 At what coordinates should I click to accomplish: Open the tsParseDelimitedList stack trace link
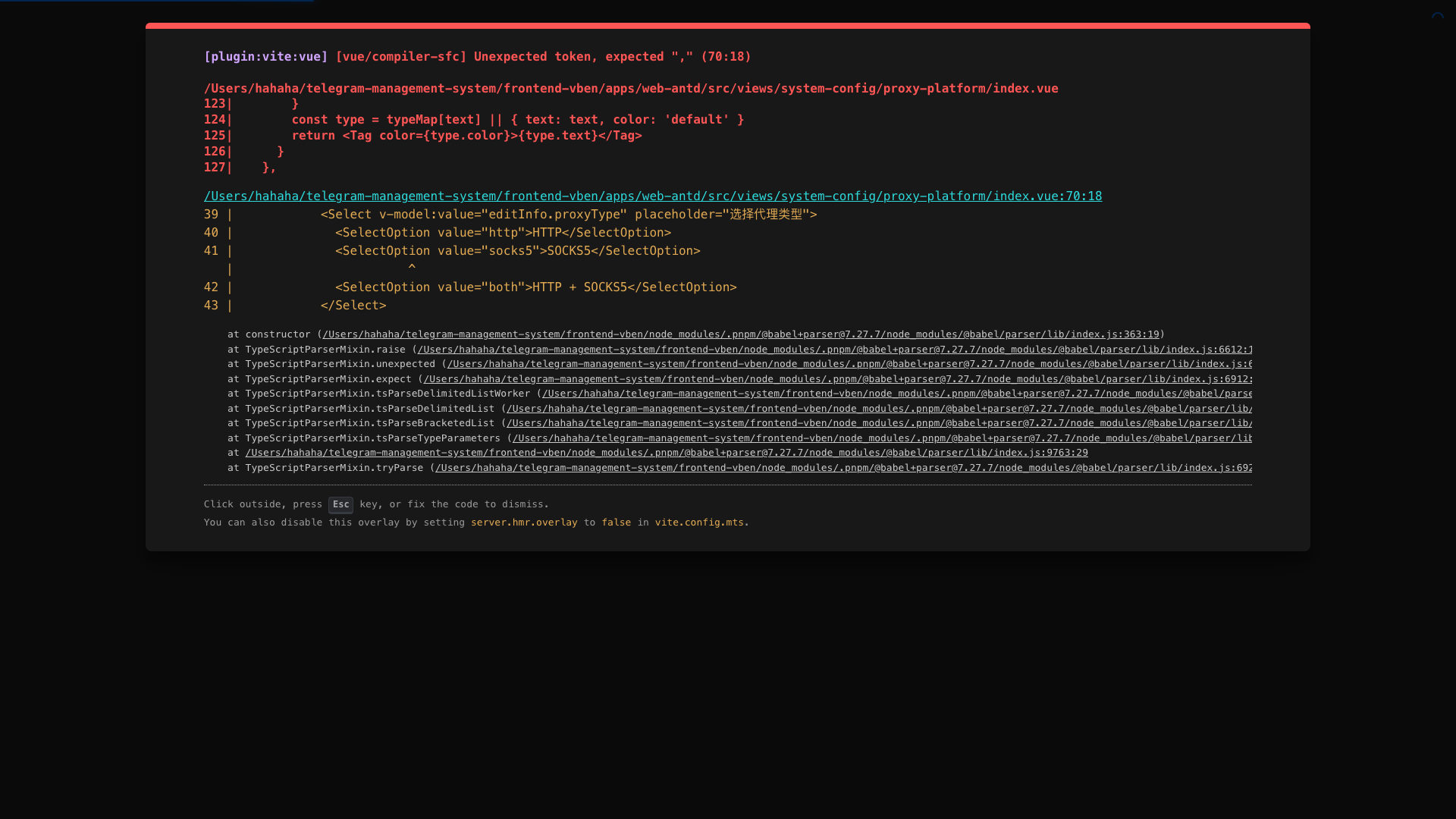878,409
